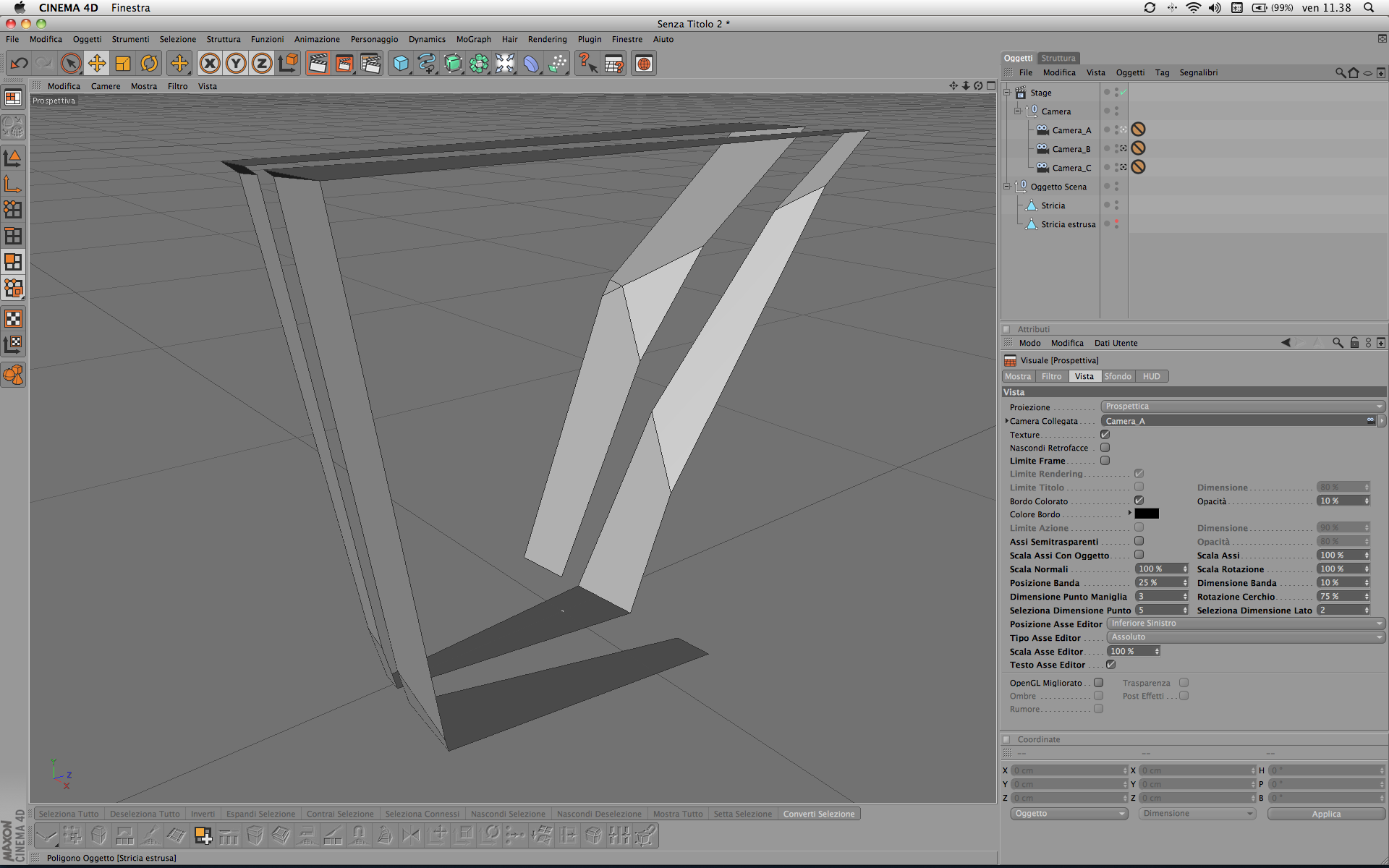This screenshot has width=1389, height=868.
Task: Open the render settings icon
Action: pos(370,64)
